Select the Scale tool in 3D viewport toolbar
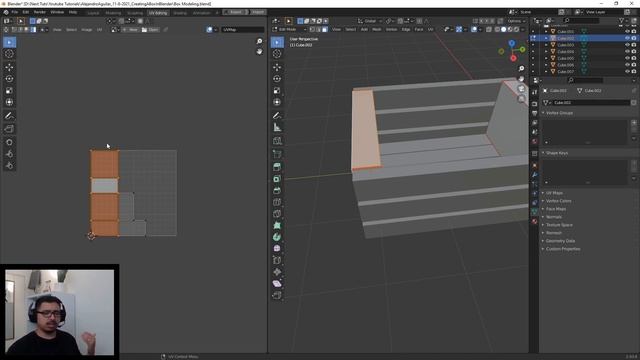 click(x=277, y=90)
